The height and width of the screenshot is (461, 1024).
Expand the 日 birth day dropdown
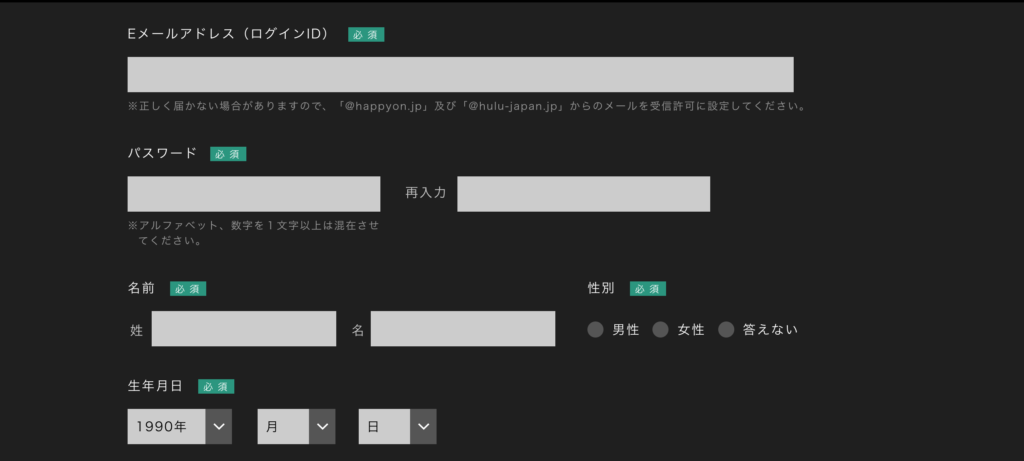(397, 426)
